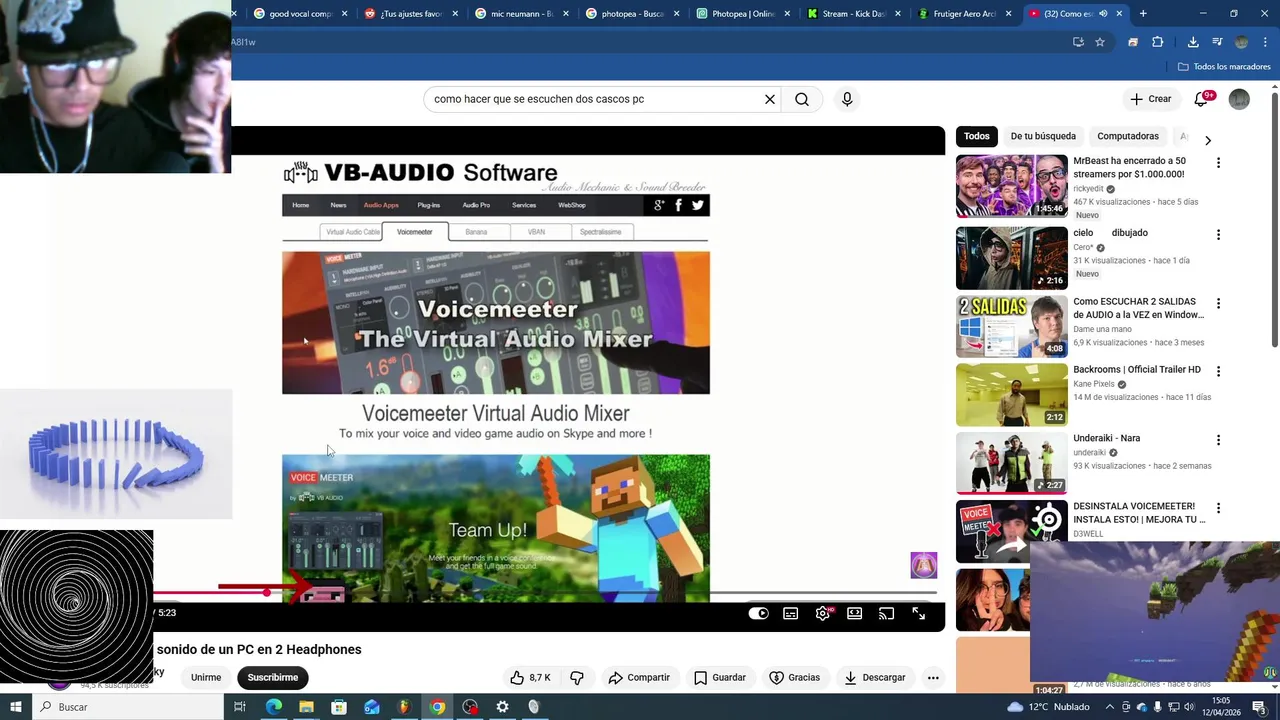Open YouTube notifications bell
This screenshot has width=1280, height=720.
tap(1202, 99)
